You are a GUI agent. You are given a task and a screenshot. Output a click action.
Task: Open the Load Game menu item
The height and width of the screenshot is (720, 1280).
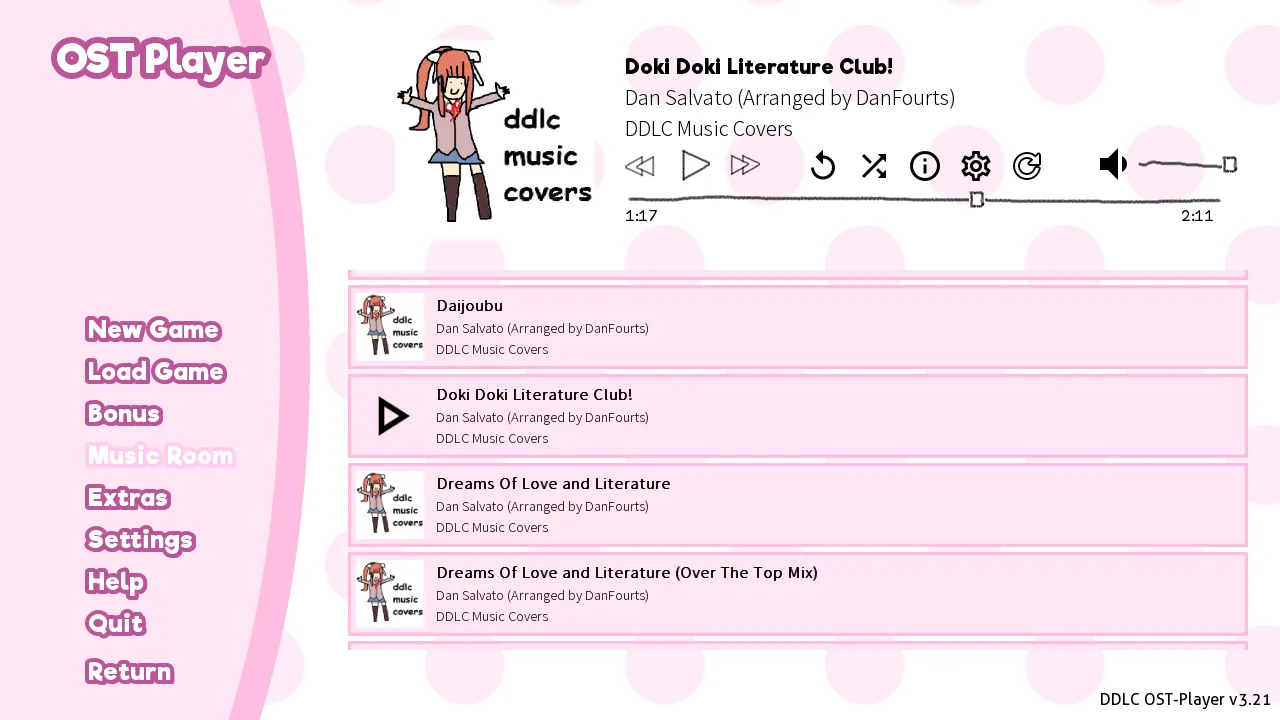(156, 371)
